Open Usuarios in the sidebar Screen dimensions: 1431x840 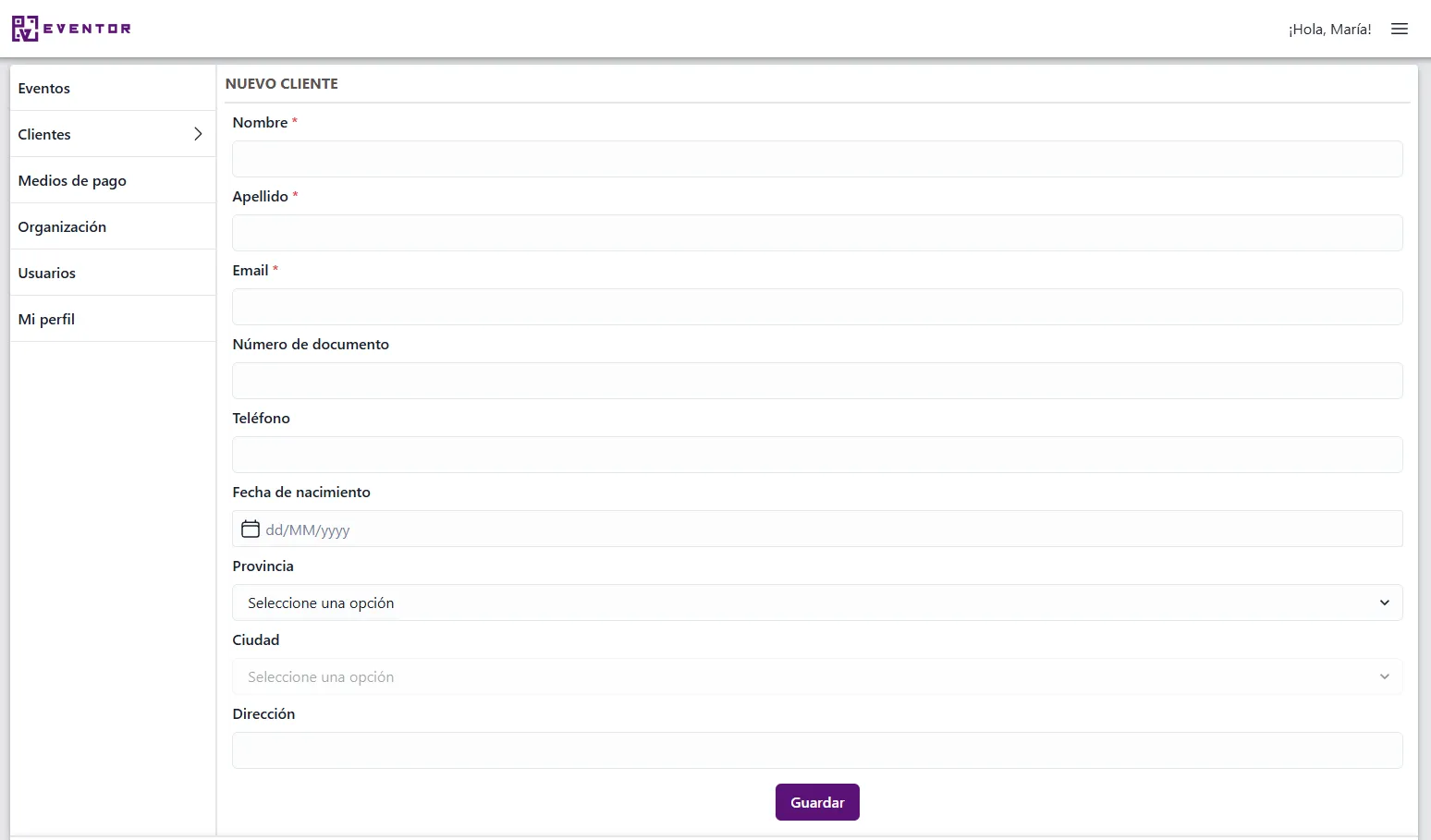click(113, 273)
